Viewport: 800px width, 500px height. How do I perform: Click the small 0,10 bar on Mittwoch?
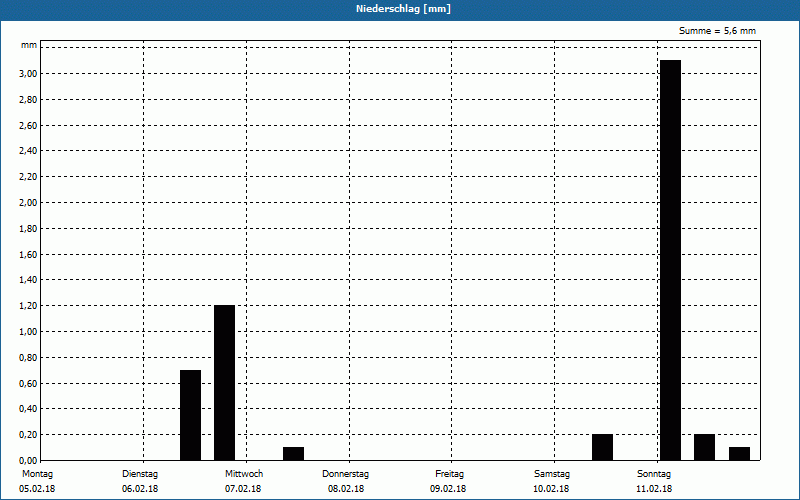pyautogui.click(x=293, y=454)
